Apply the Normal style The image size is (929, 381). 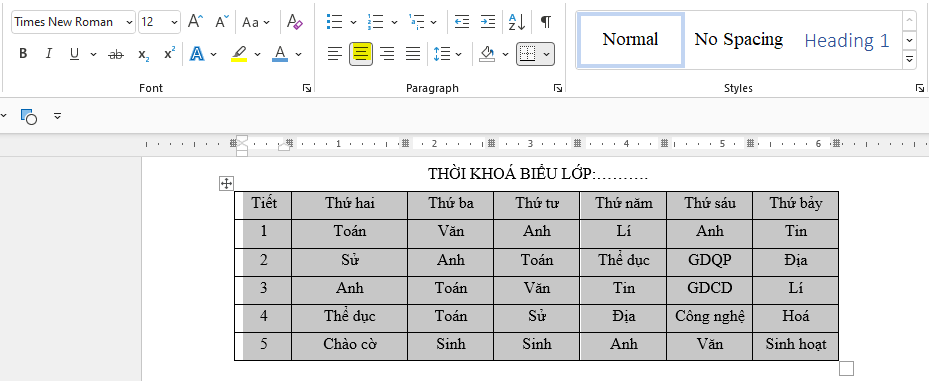[630, 40]
